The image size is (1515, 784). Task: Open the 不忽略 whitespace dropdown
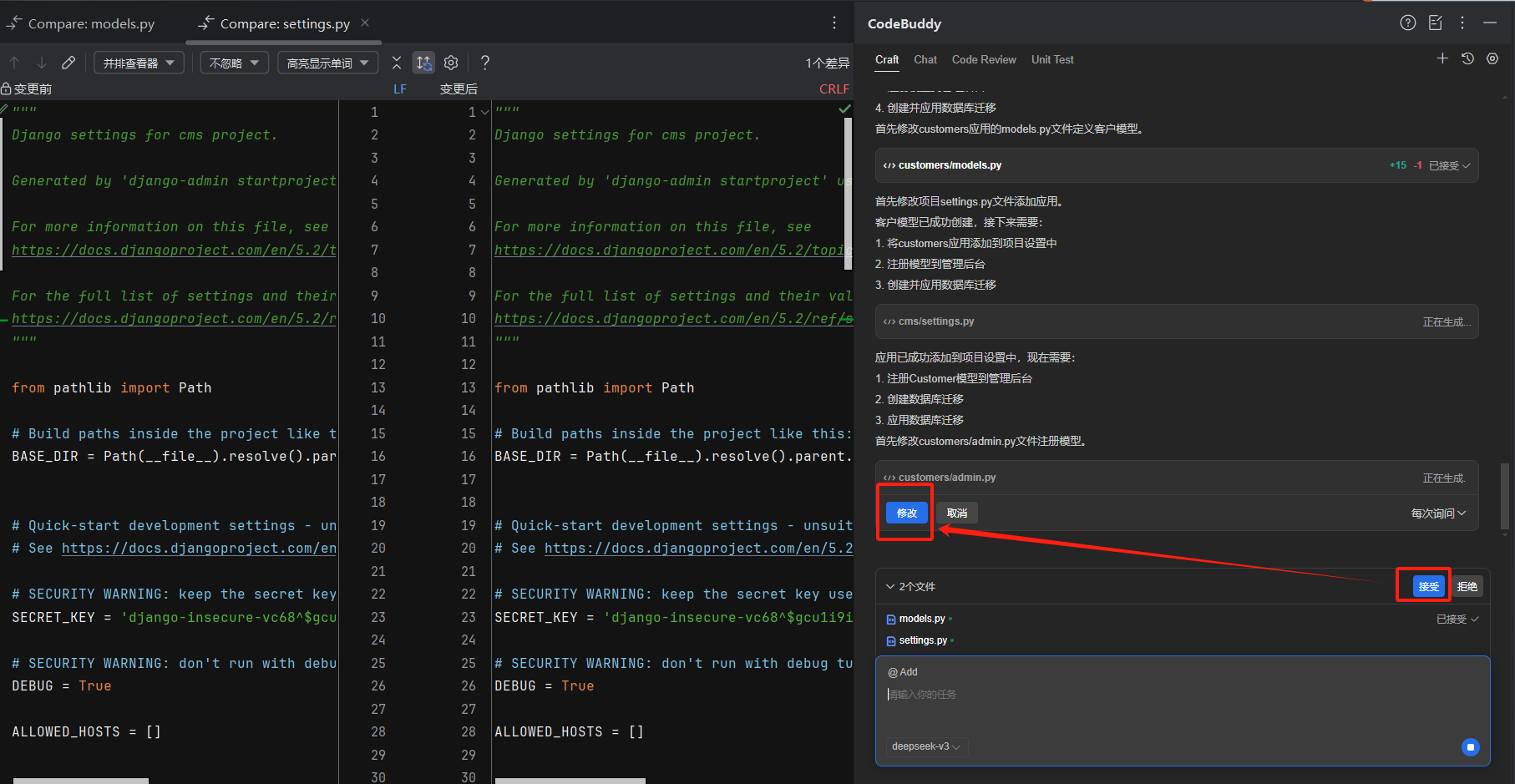point(235,63)
